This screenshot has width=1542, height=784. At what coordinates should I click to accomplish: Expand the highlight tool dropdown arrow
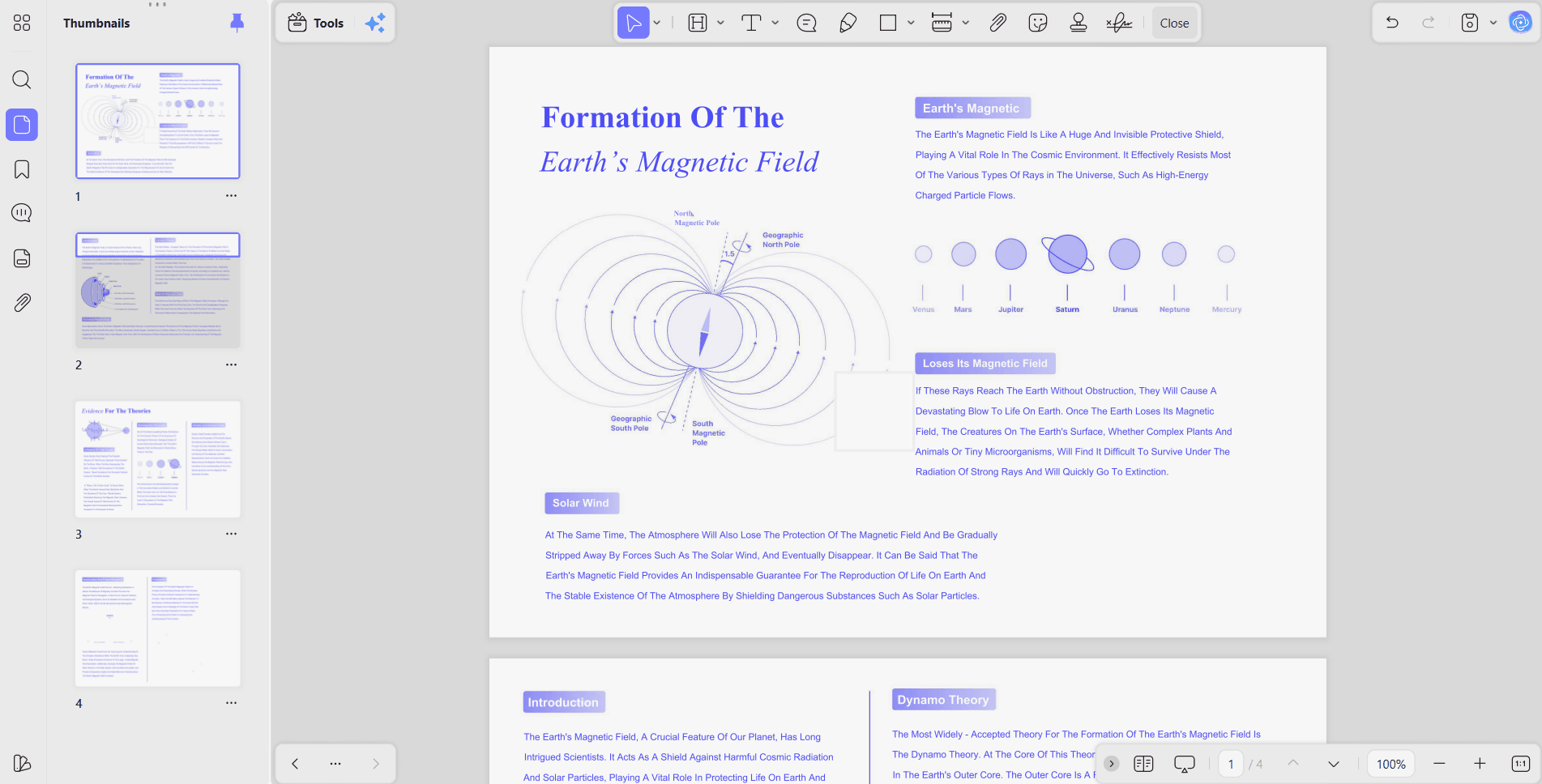tap(720, 23)
